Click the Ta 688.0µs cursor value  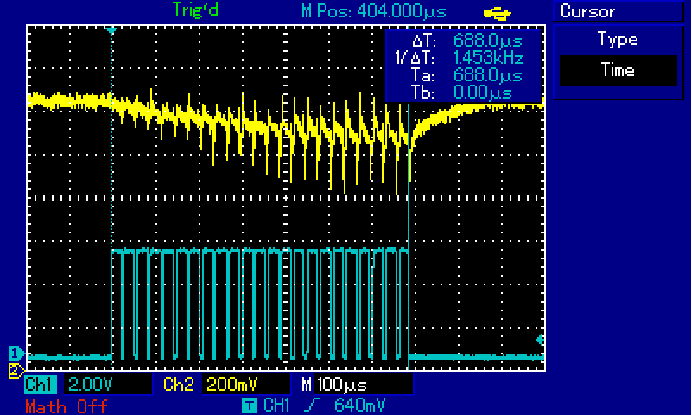[488, 75]
